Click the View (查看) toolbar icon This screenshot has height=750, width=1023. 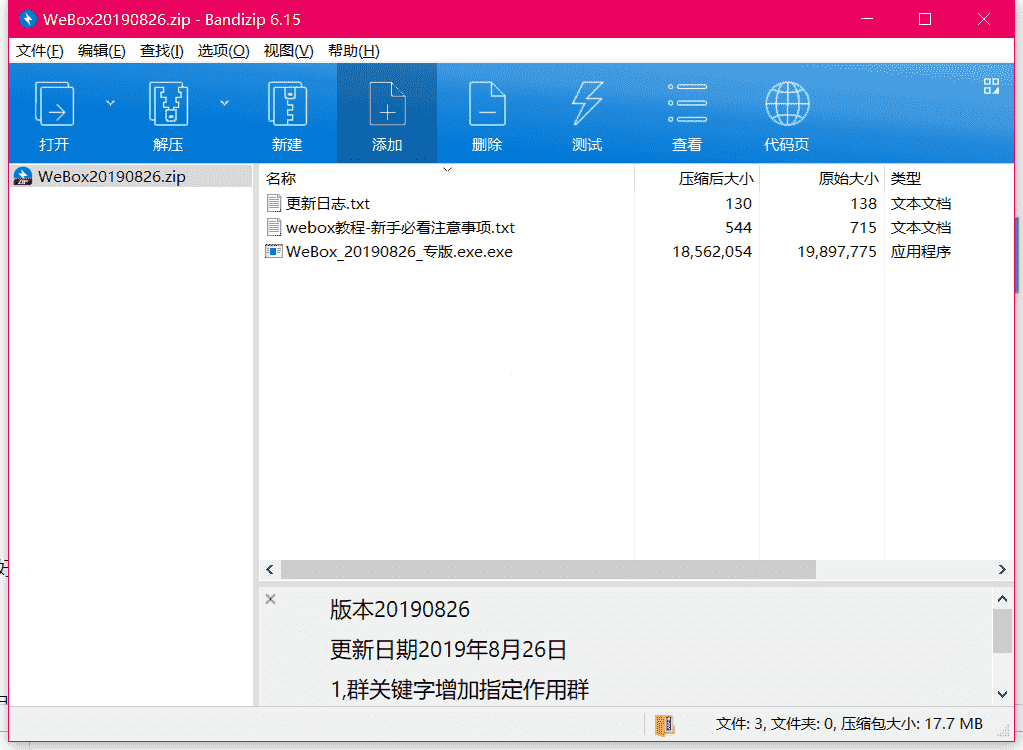coord(687,104)
